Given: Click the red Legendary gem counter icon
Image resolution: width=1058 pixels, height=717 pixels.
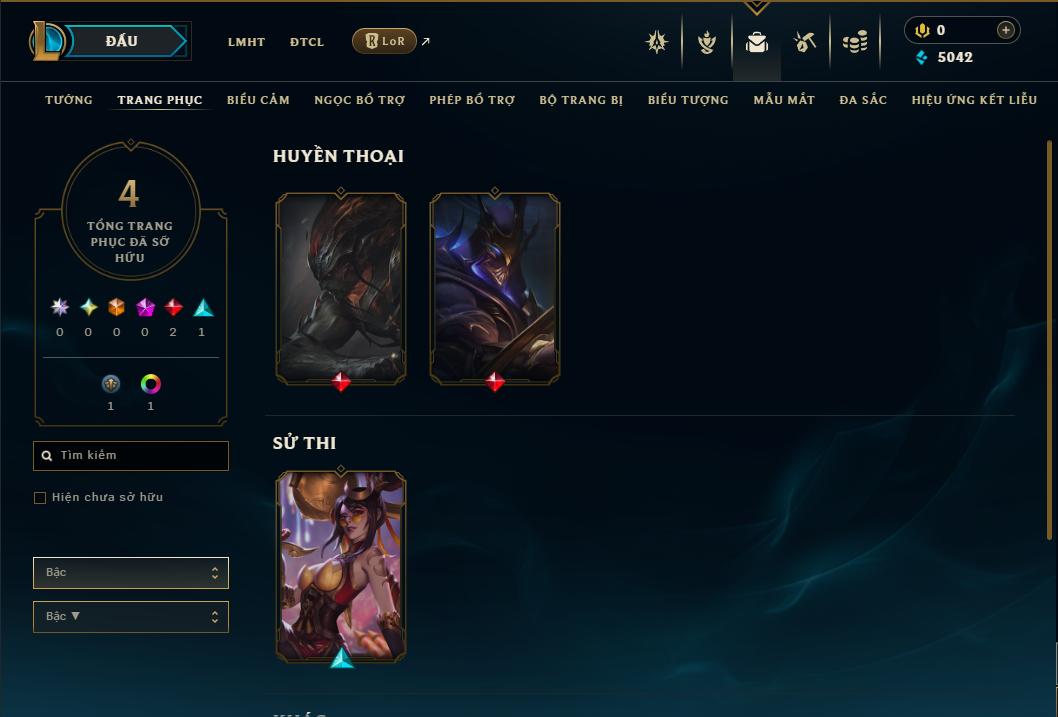Looking at the screenshot, I should [x=173, y=308].
